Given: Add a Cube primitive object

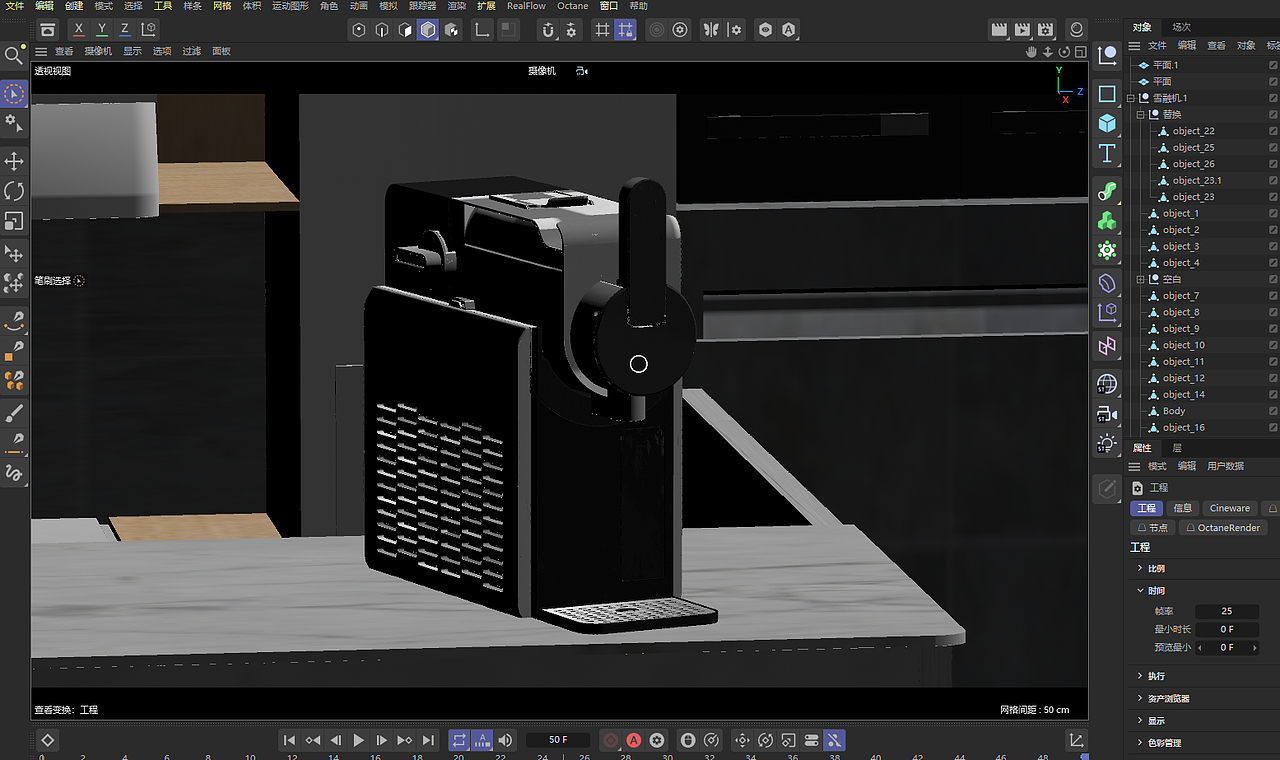Looking at the screenshot, I should point(1107,123).
